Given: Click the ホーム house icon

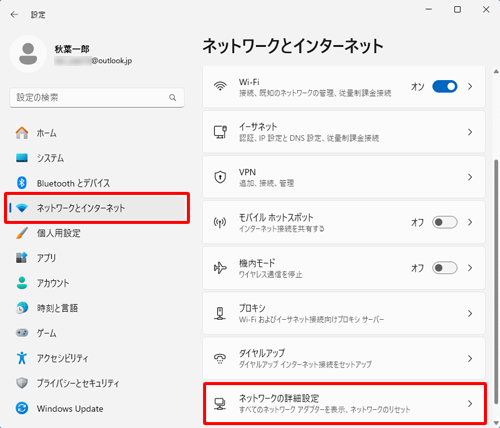Looking at the screenshot, I should pyautogui.click(x=22, y=133).
